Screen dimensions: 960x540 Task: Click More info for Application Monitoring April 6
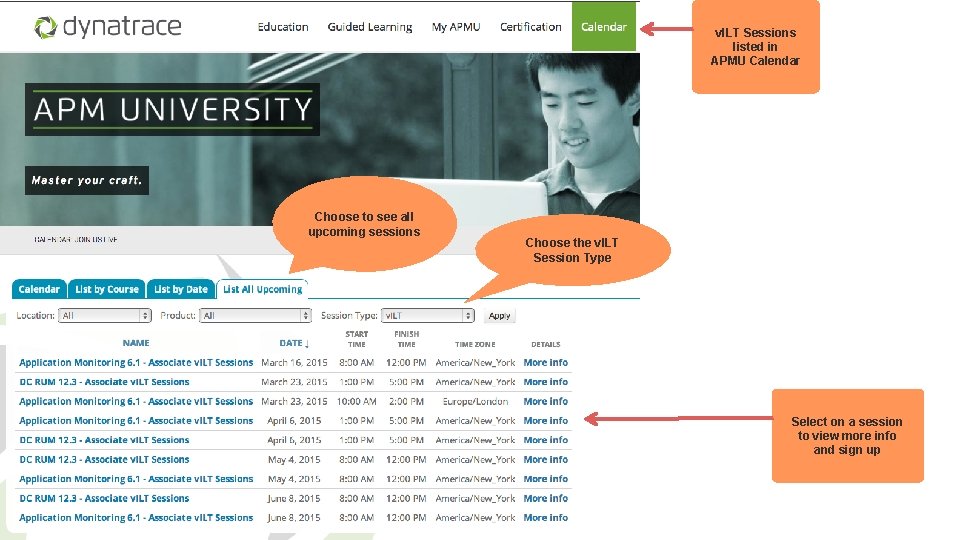546,421
